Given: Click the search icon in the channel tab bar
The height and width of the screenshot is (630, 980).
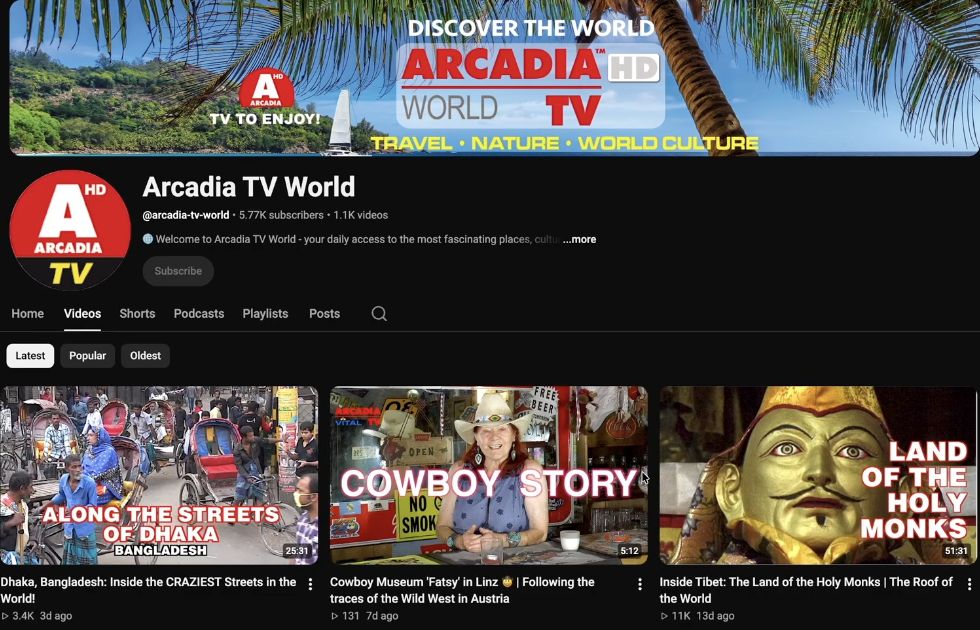Looking at the screenshot, I should [379, 313].
